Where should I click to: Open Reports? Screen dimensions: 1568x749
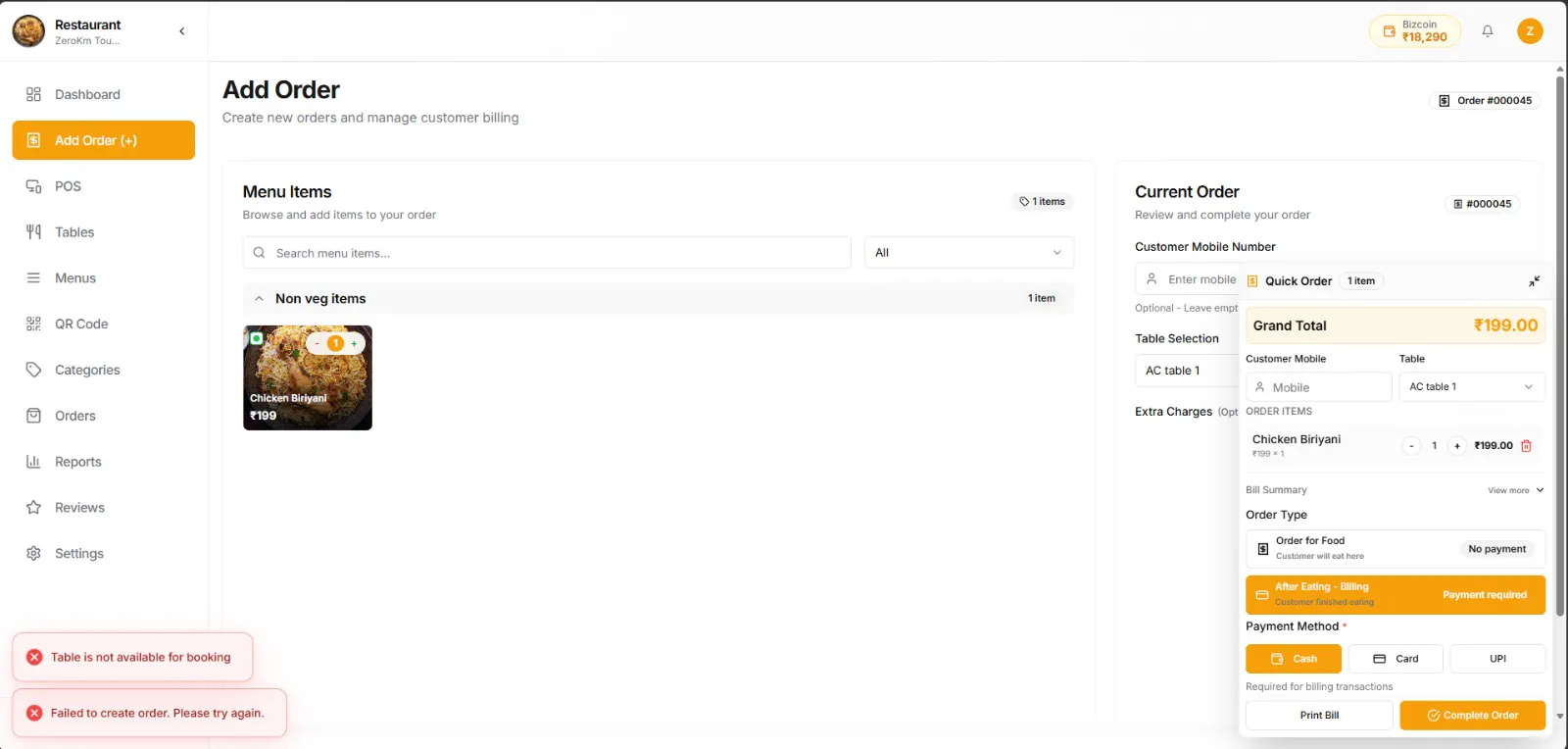point(103,462)
